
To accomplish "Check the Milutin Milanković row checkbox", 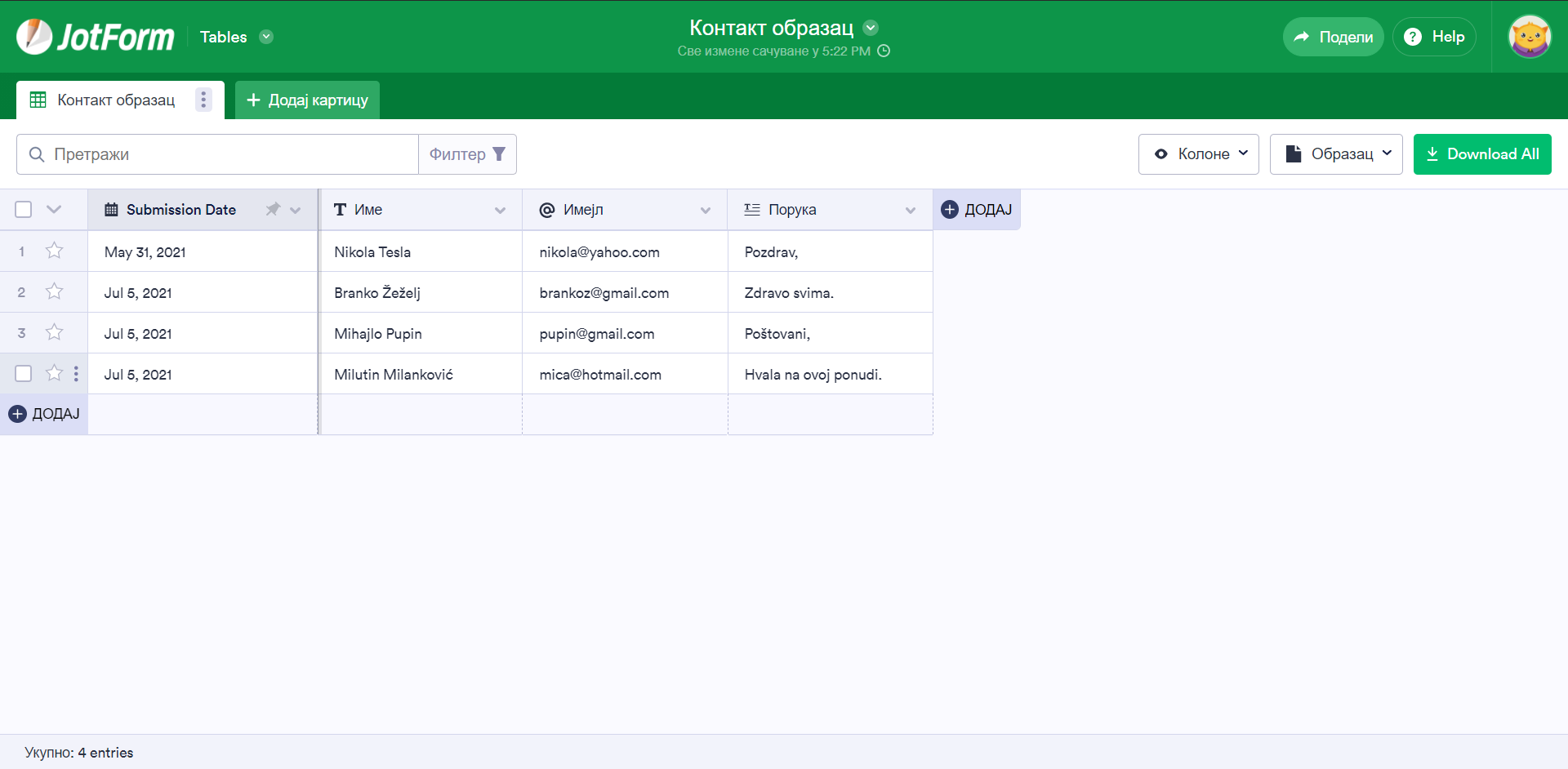I will 24,374.
